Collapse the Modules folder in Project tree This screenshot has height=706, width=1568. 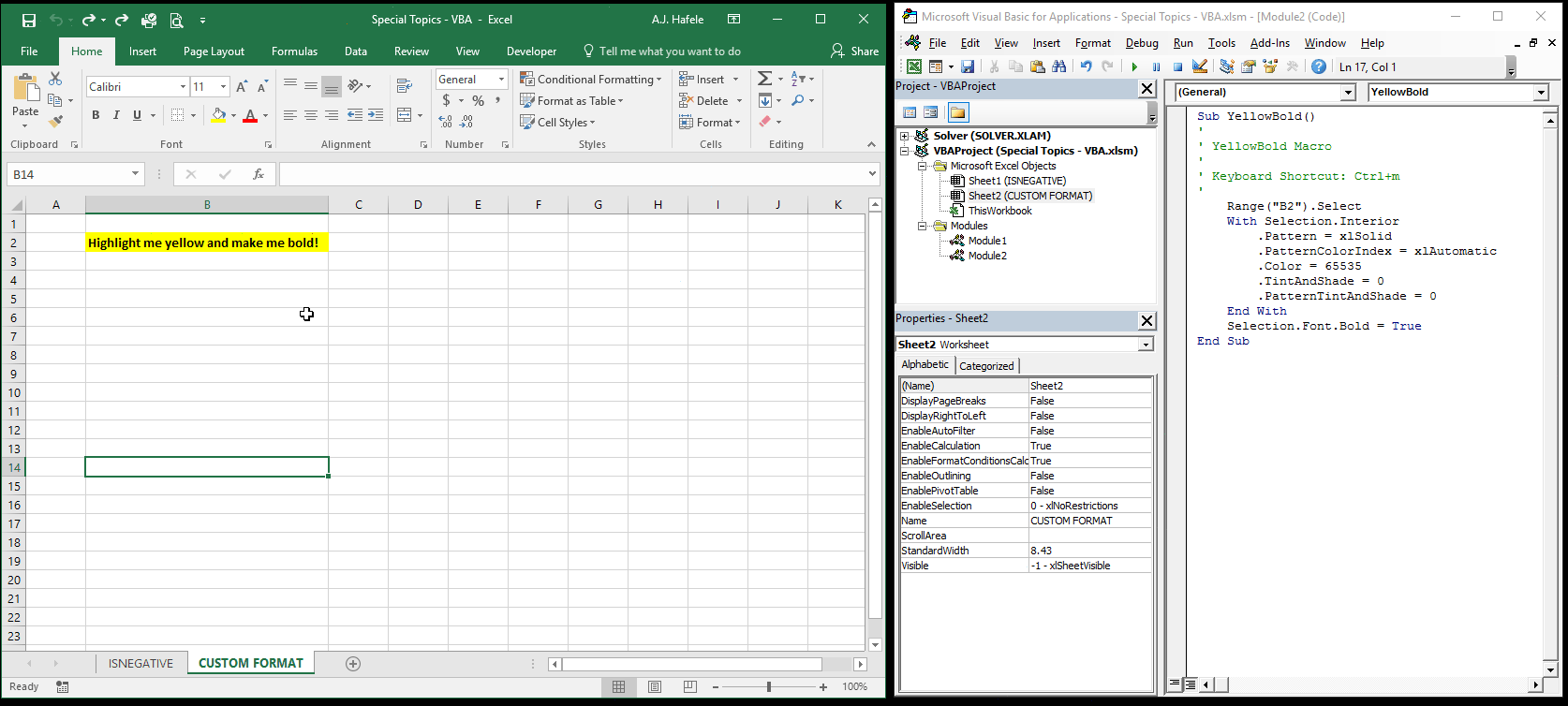[922, 226]
